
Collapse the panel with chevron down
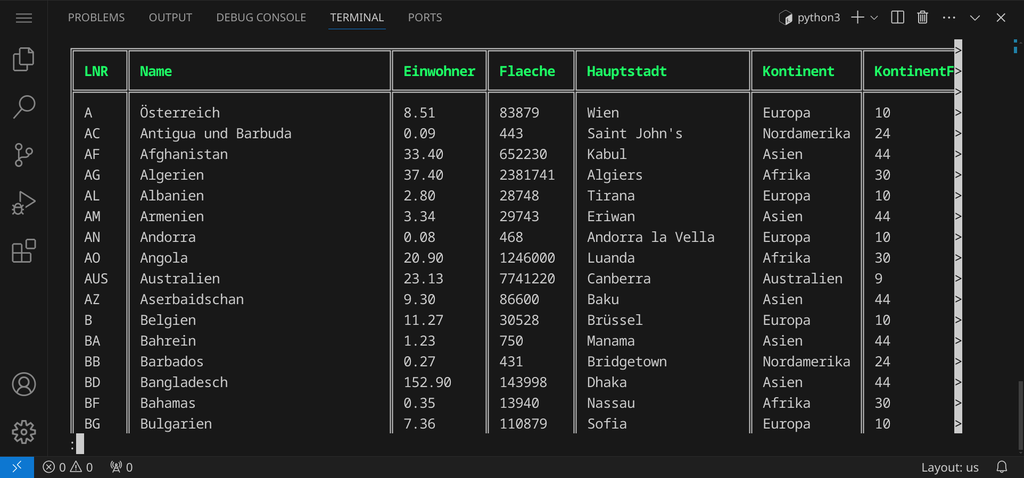pos(975,18)
